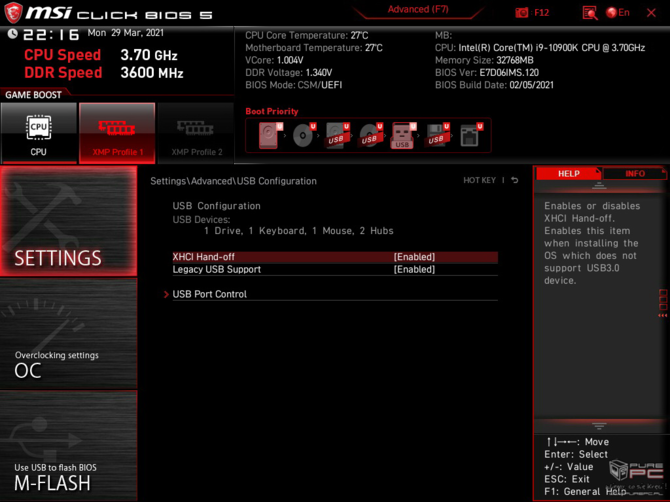Enable XMP Profile 2
Viewport: 670px width, 502px height.
click(196, 133)
